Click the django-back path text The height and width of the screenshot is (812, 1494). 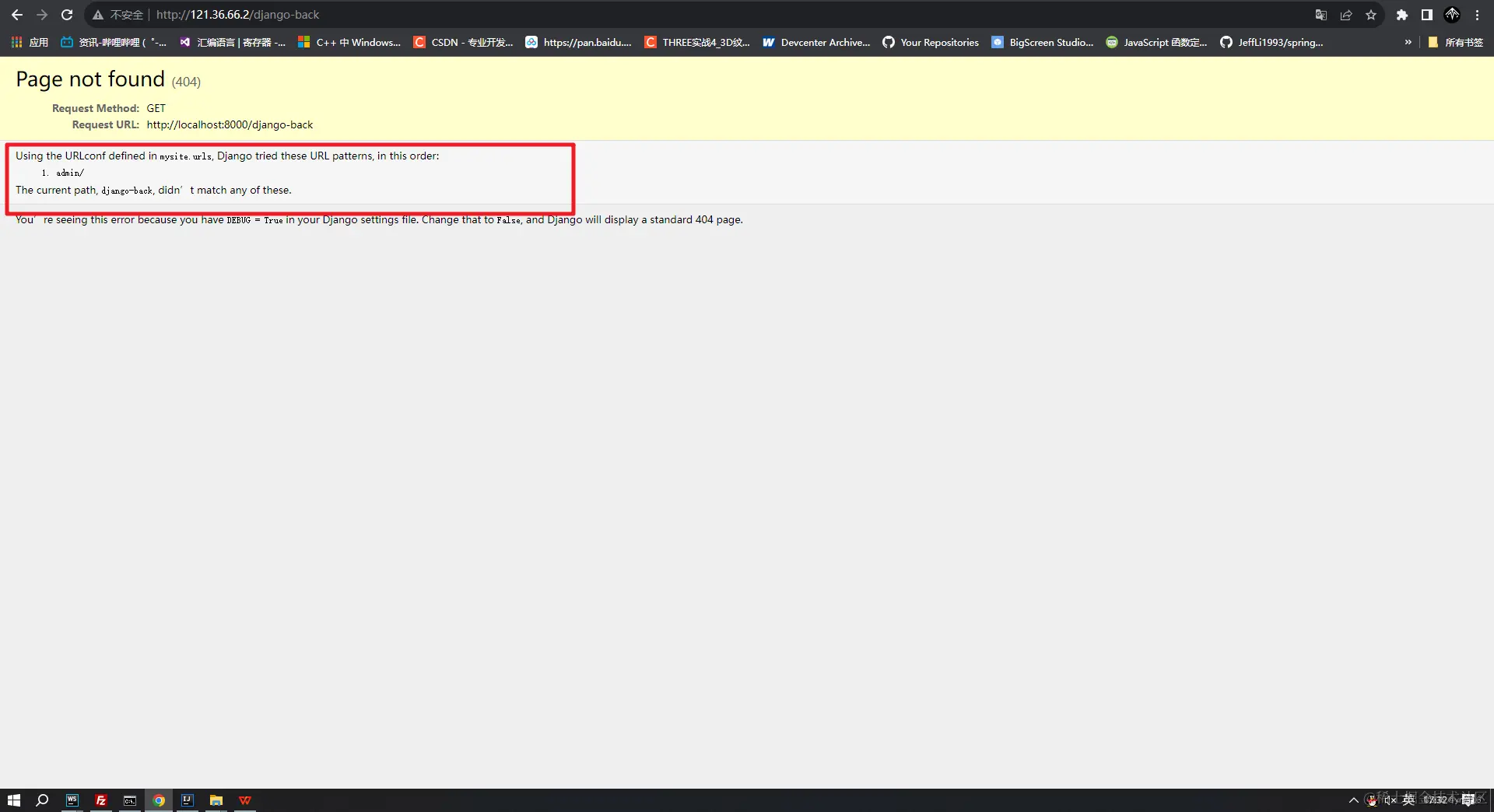point(127,191)
